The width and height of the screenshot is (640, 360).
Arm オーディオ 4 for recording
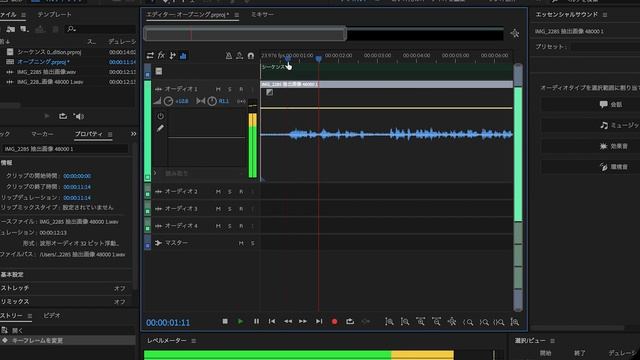point(241,226)
